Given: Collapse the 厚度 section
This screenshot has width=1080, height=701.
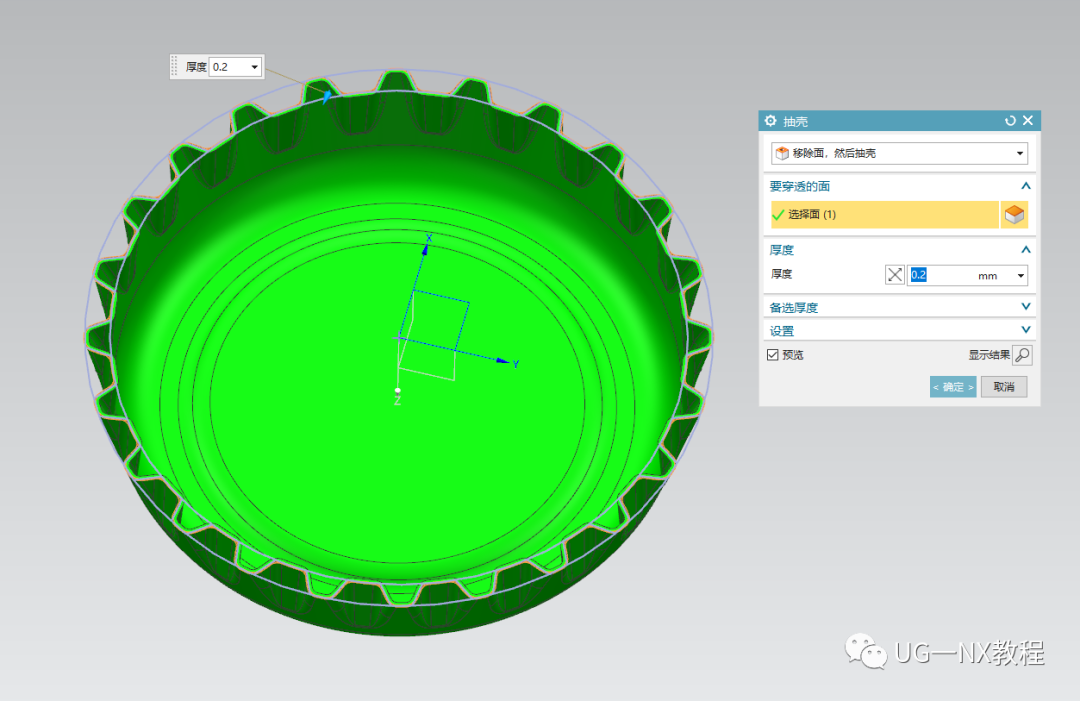Looking at the screenshot, I should coord(1026,249).
